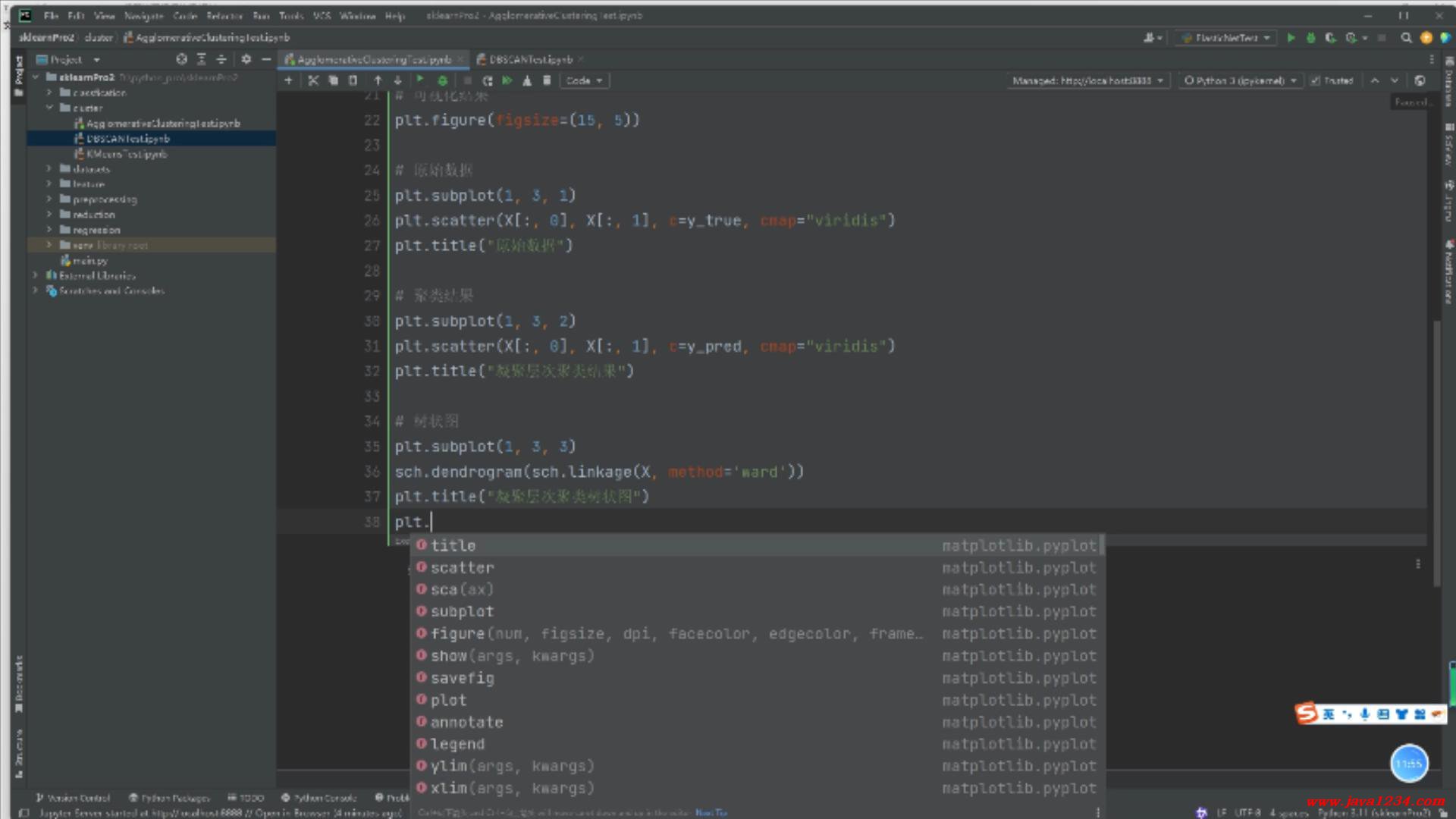Image resolution: width=1456 pixels, height=819 pixels.
Task: Click the editor vertical scrollbar
Action: 1436,455
